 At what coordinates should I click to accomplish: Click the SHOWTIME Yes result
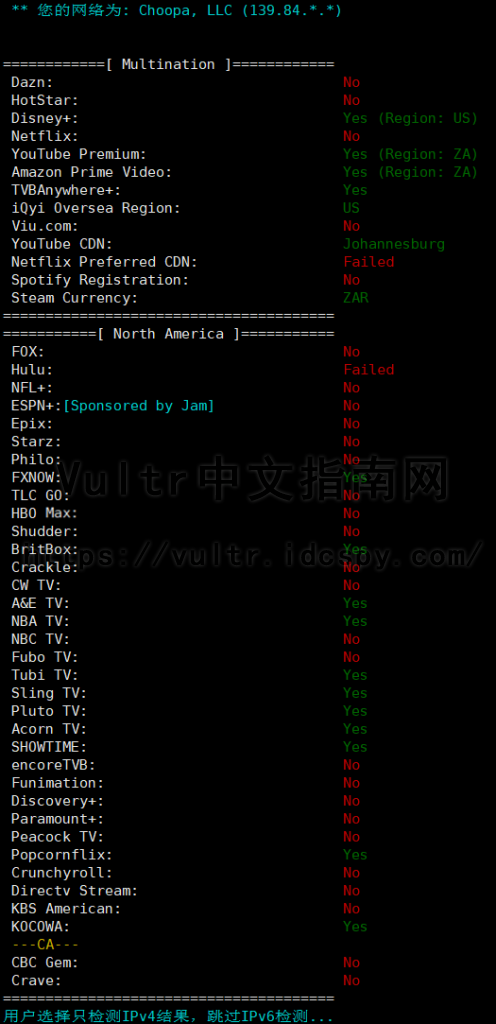[x=356, y=746]
